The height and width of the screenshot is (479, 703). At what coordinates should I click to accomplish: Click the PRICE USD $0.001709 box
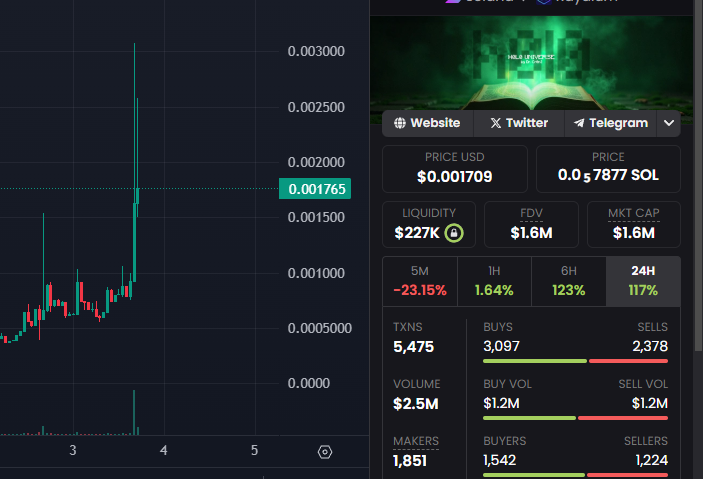tap(455, 169)
